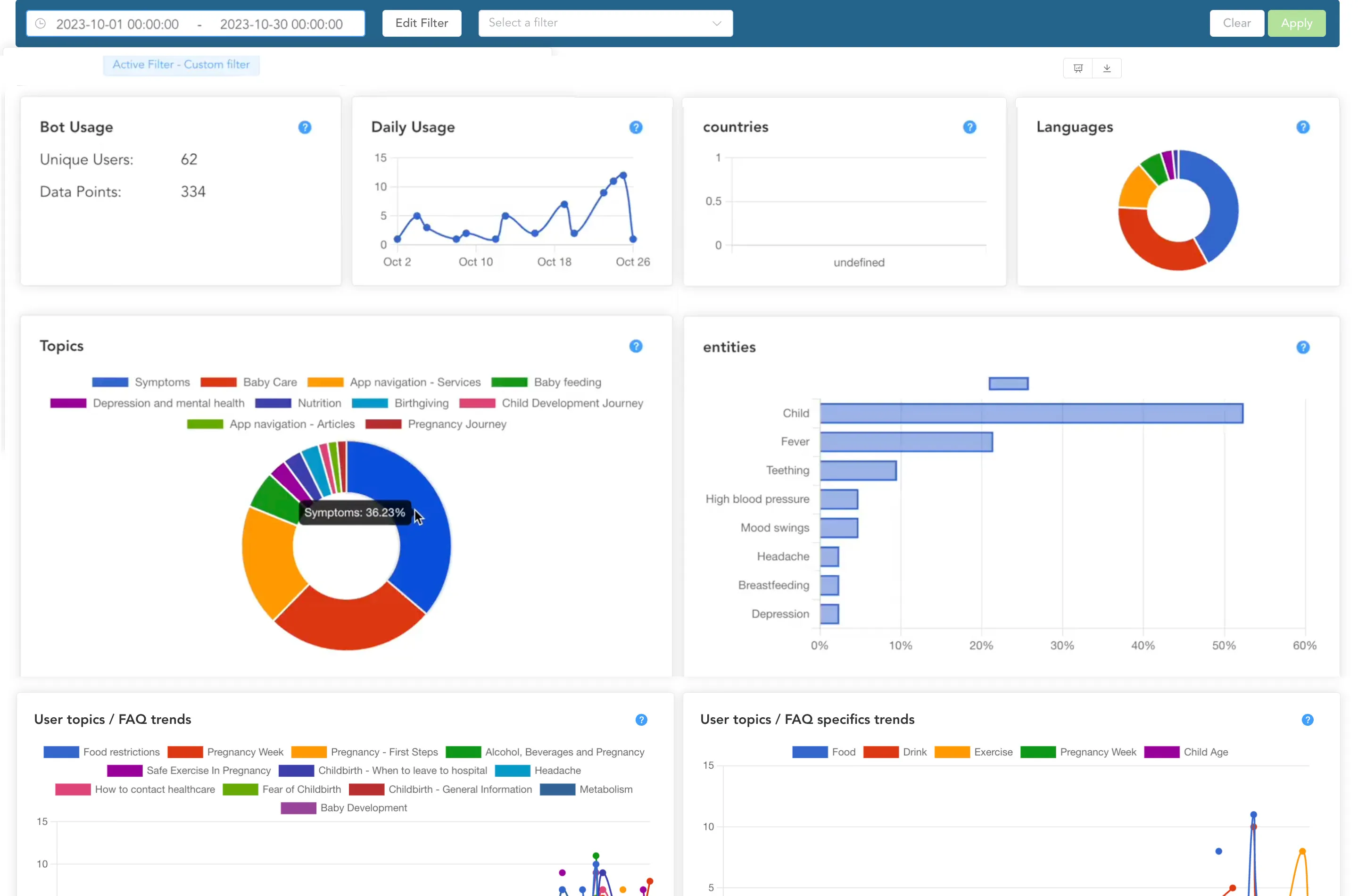Click the start date 2023-10-01 field
Image resolution: width=1358 pixels, height=896 pixels.
[117, 24]
